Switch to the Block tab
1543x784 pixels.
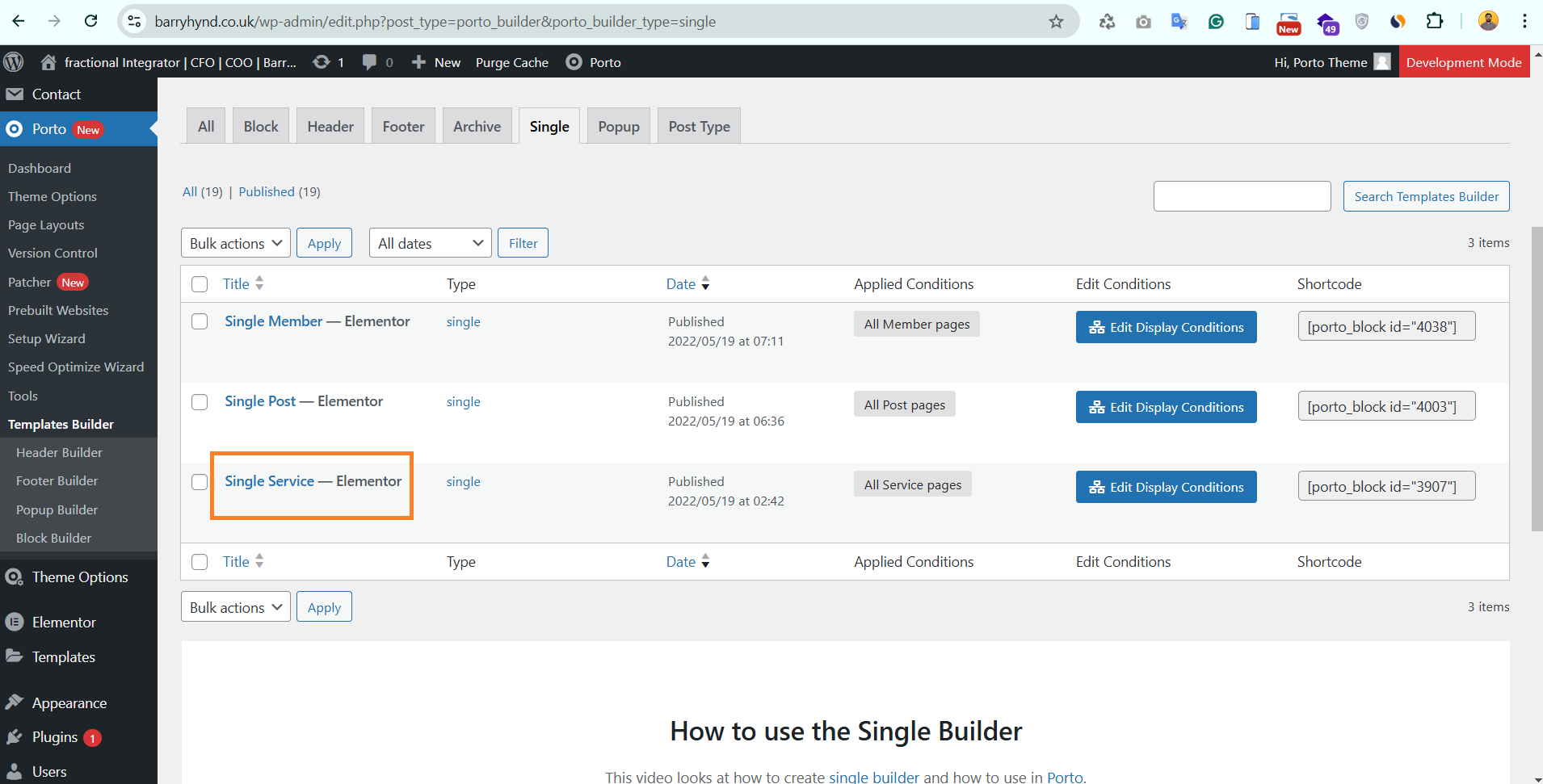click(261, 126)
